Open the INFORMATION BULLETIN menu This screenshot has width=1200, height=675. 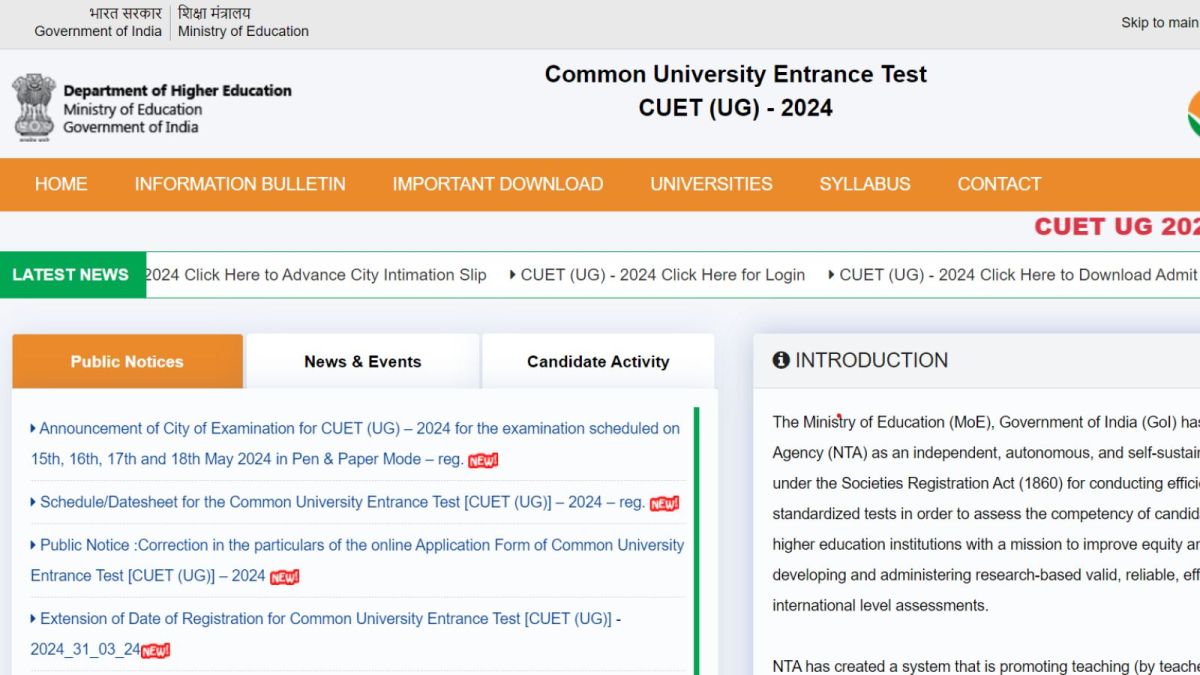[240, 184]
